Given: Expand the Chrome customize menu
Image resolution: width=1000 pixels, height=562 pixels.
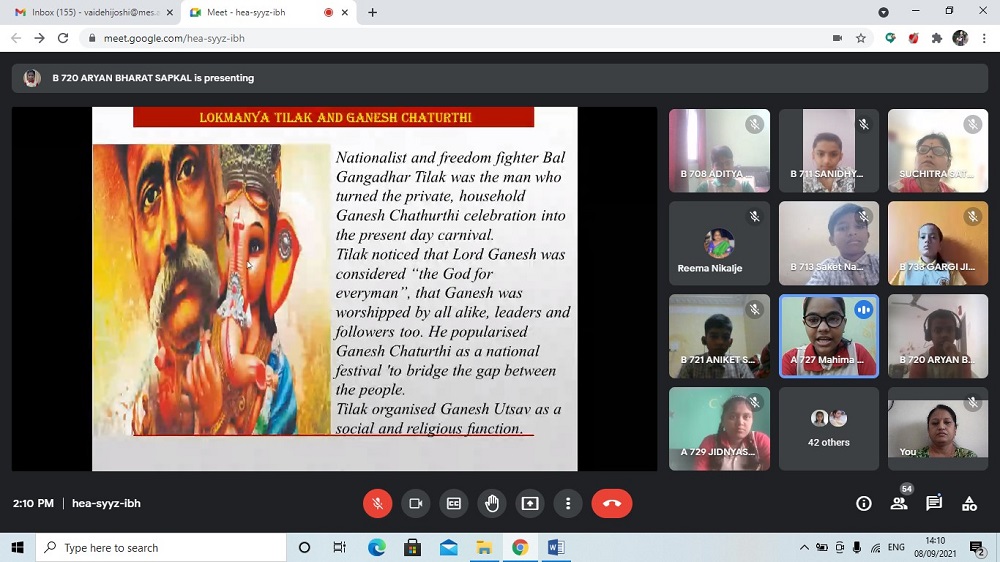Looking at the screenshot, I should (984, 38).
